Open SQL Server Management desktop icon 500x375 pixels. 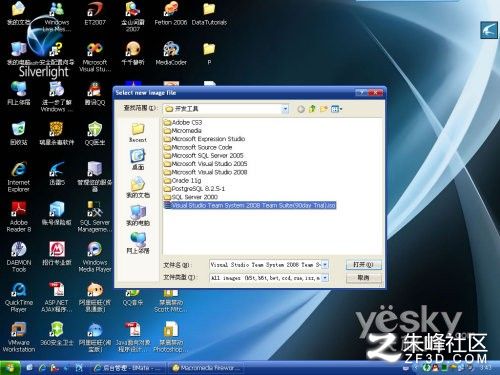pos(95,217)
